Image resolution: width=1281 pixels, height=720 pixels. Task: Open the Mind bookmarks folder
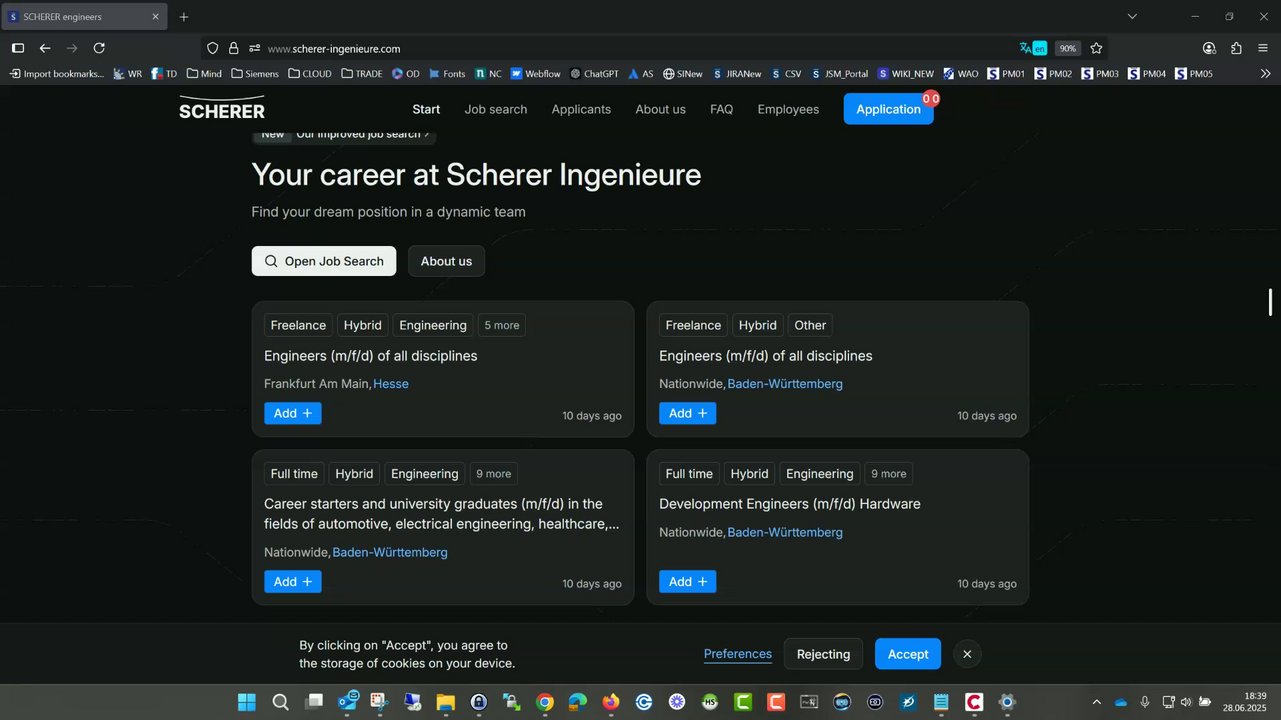(204, 74)
